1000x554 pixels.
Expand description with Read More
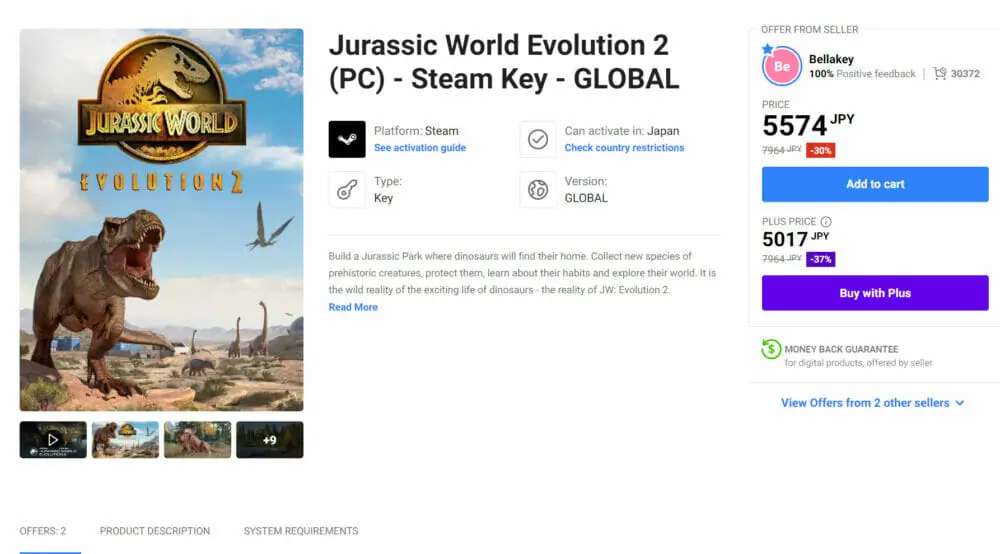point(353,307)
